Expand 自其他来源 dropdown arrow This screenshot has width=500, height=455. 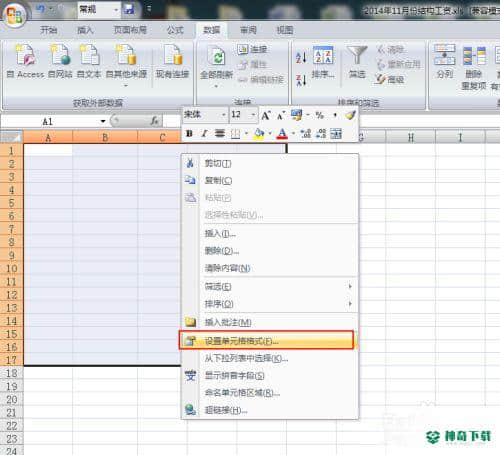[x=126, y=86]
